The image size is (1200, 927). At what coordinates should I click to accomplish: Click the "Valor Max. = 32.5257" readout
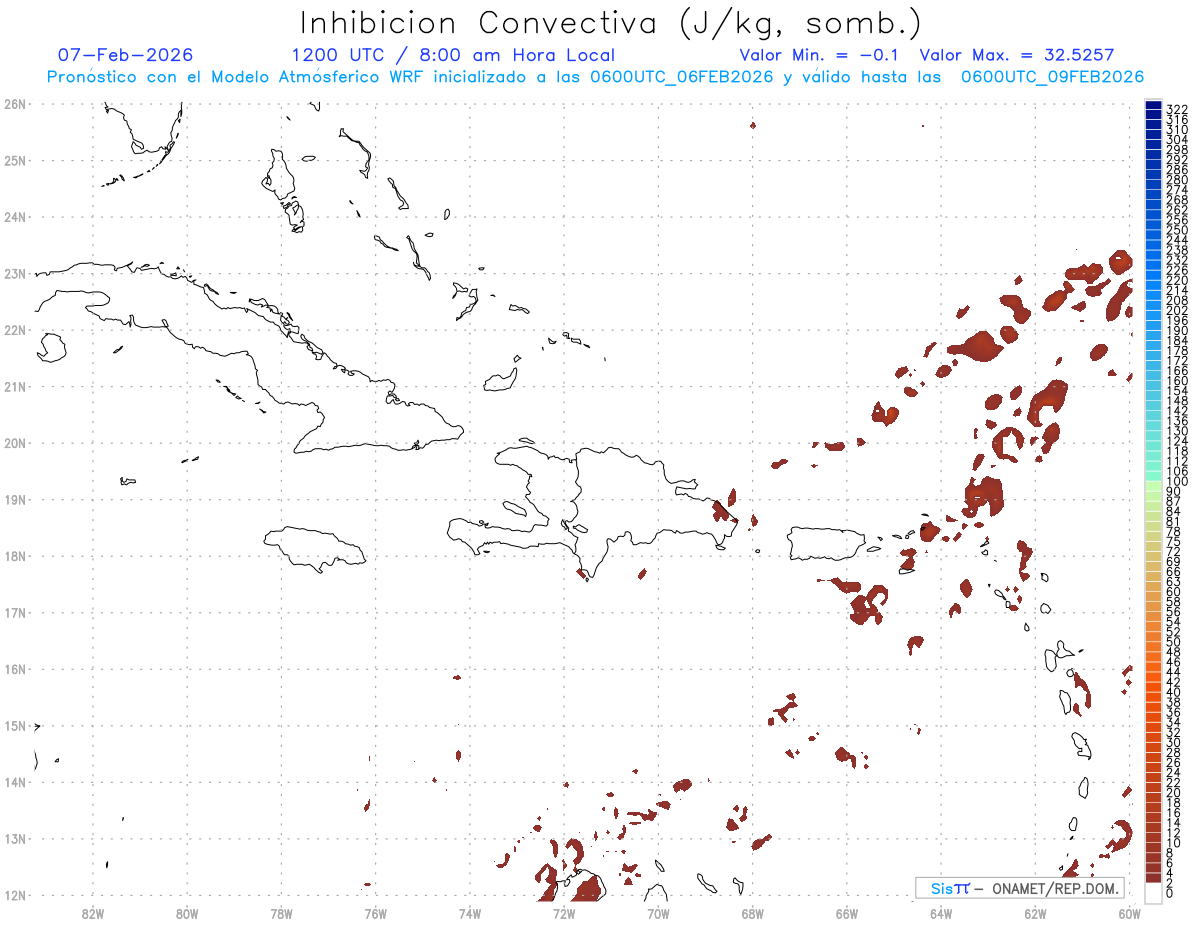pyautogui.click(x=1017, y=55)
